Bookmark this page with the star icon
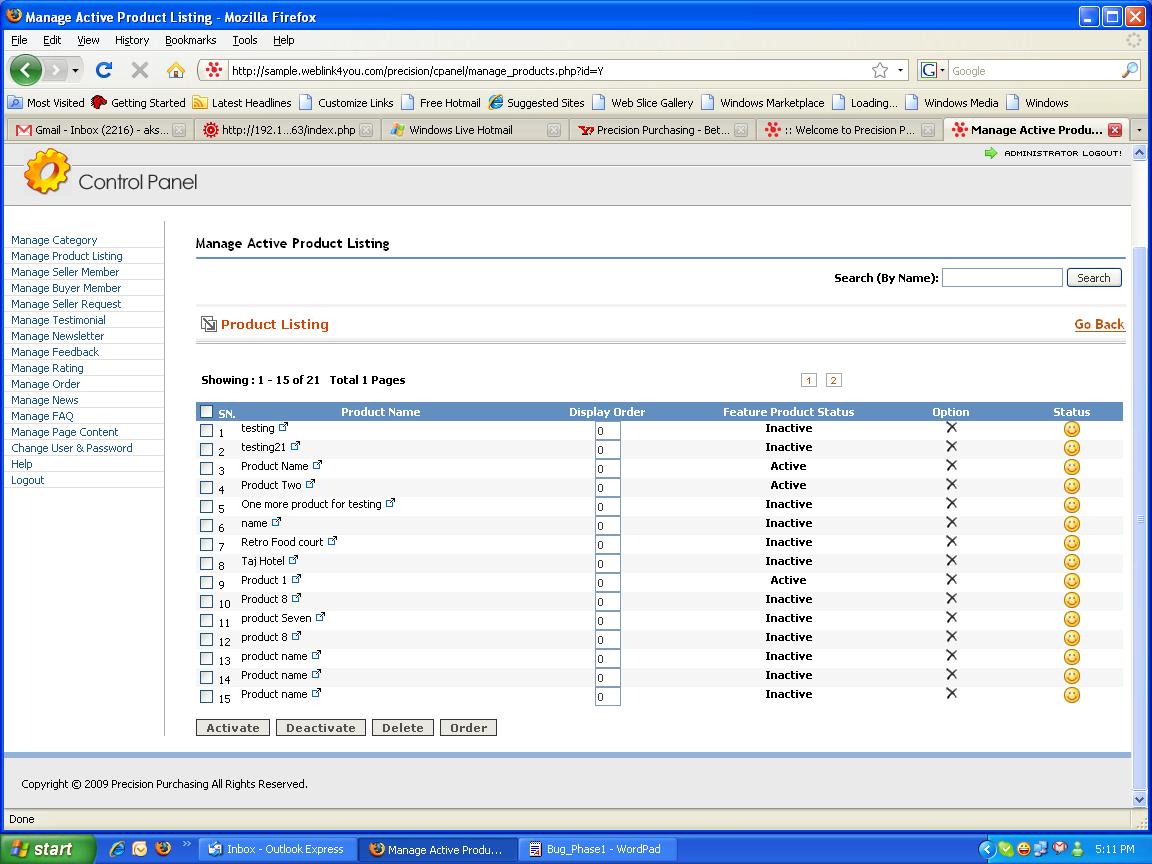This screenshot has height=864, width=1152. click(879, 71)
